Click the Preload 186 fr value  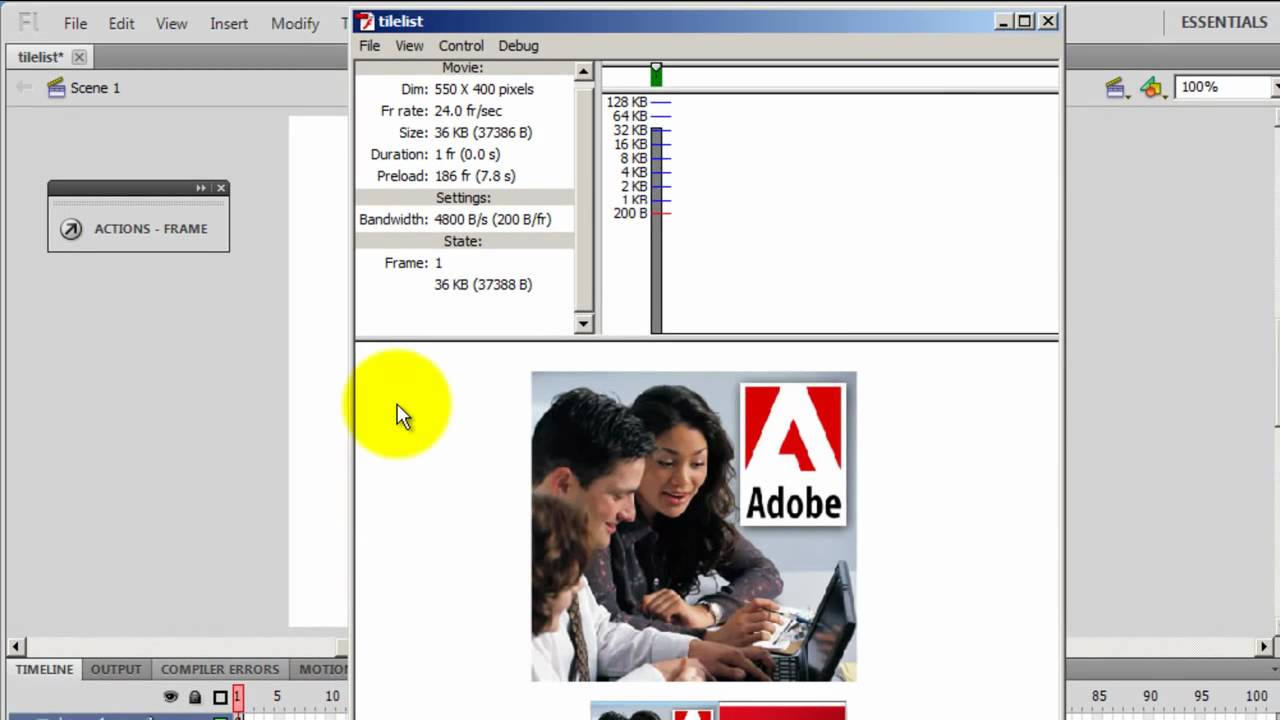[x=475, y=176]
